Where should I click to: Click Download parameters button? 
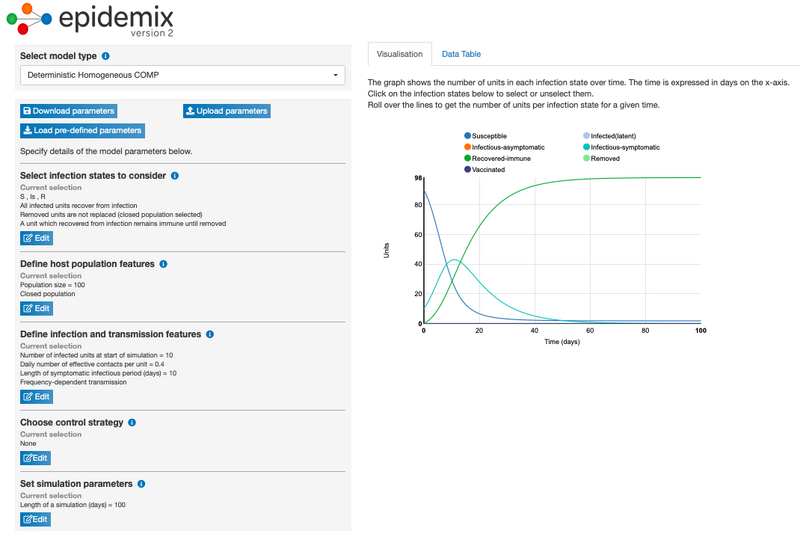[x=69, y=111]
